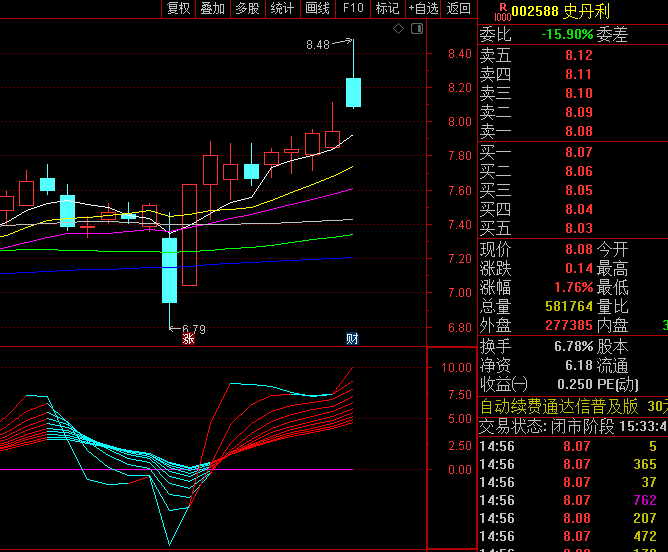Click the red 涨 marker icon

[x=187, y=339]
